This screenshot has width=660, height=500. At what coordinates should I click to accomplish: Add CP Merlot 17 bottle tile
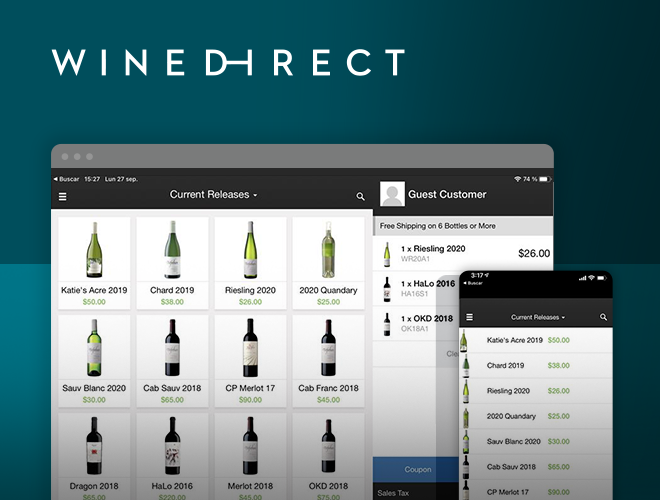click(250, 361)
